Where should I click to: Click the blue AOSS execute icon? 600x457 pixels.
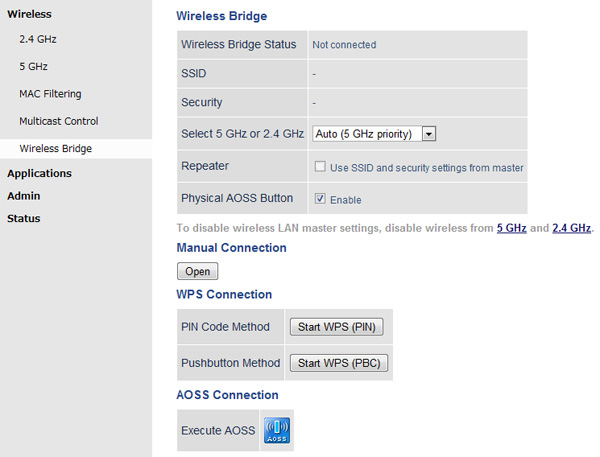(x=276, y=429)
